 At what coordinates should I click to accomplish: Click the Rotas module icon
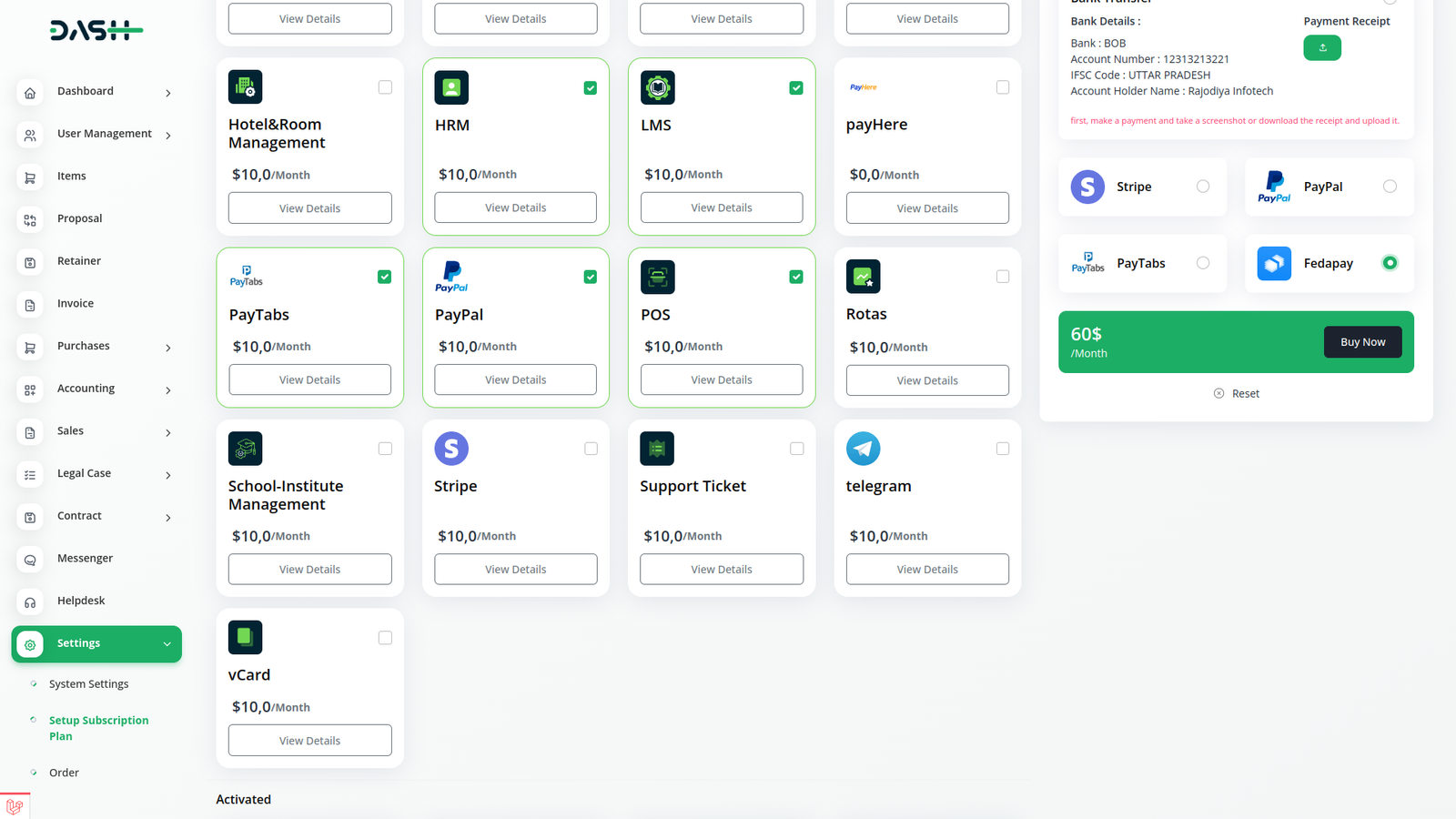point(863,277)
